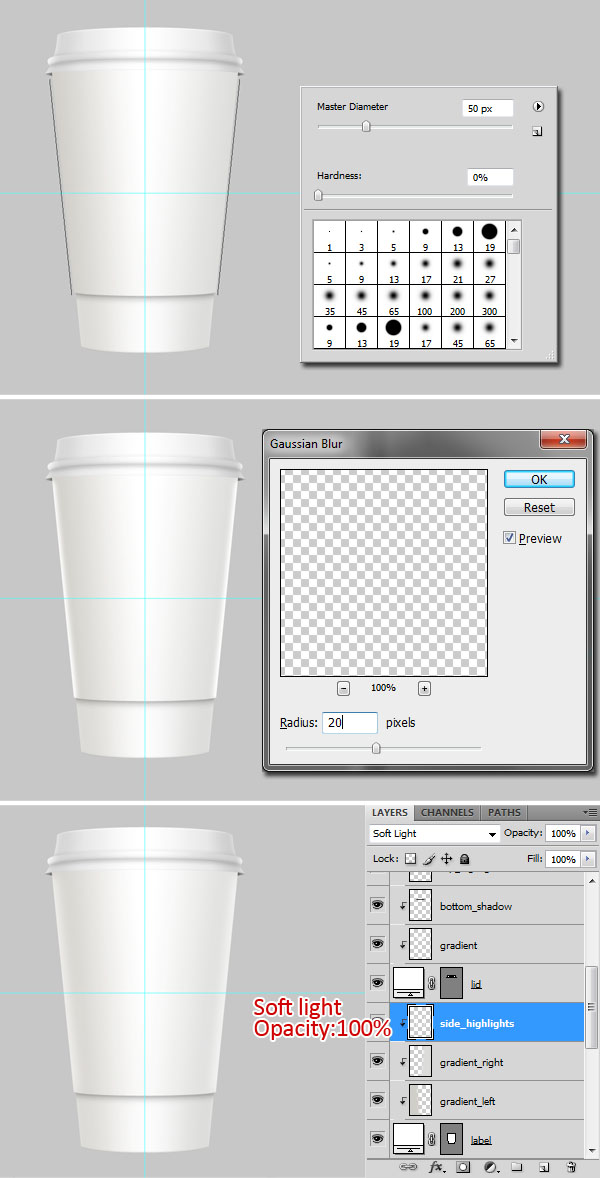Viewport: 600px width, 1178px height.
Task: Uncheck the Preview checkbox
Action: click(x=510, y=538)
